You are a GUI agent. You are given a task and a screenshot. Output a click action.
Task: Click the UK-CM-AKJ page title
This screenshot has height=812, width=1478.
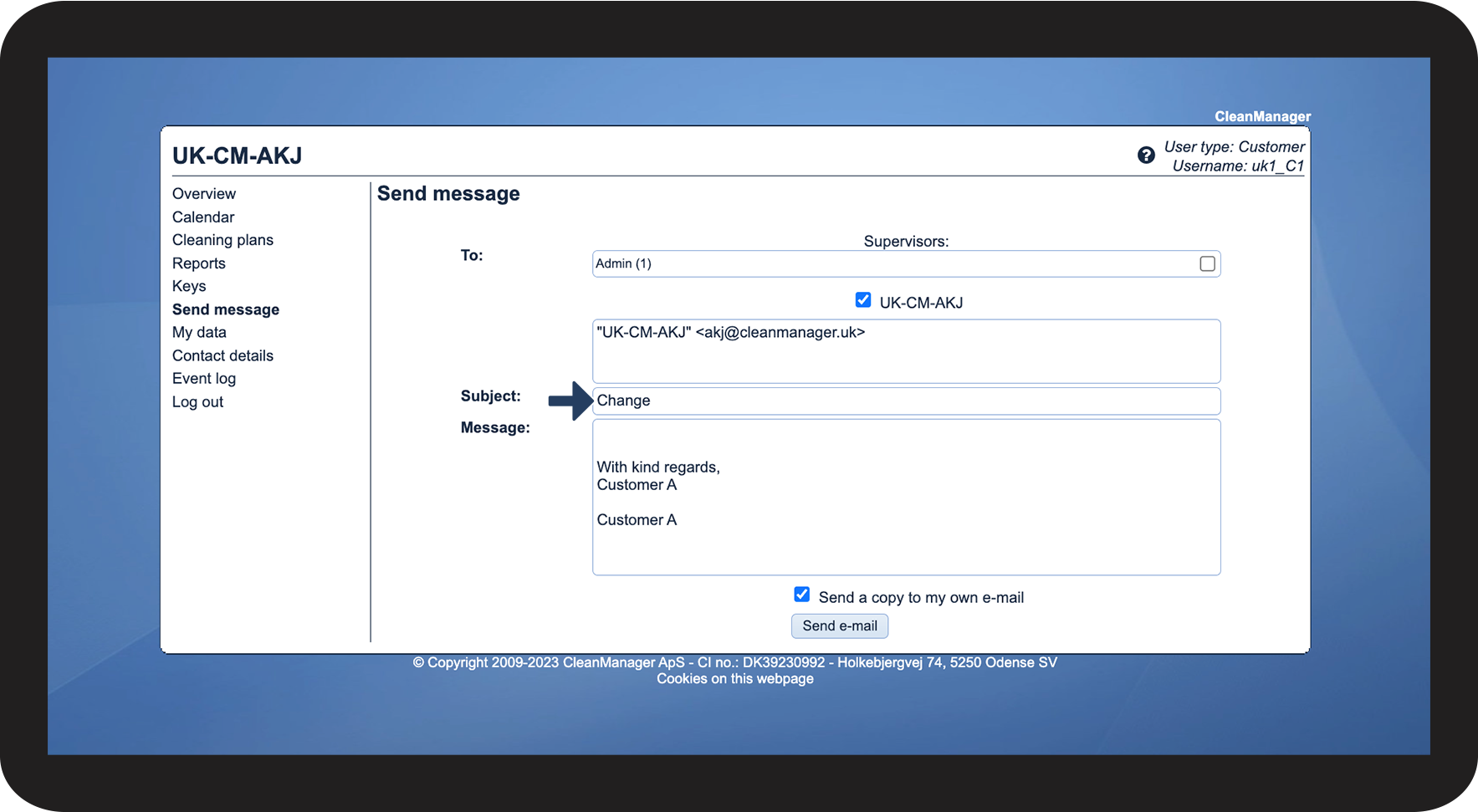click(238, 156)
